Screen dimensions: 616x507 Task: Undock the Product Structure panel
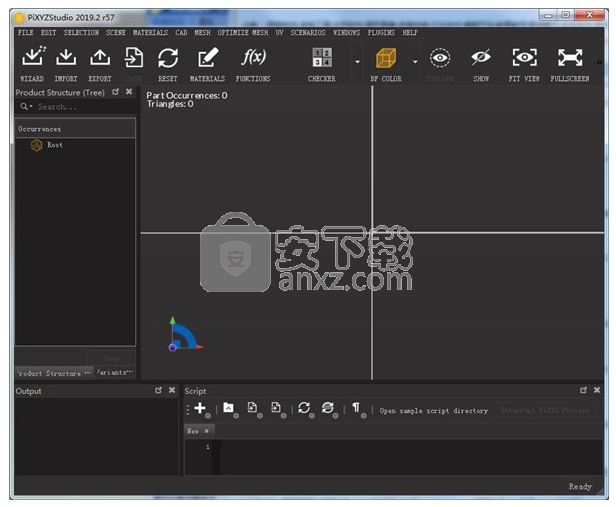(115, 92)
